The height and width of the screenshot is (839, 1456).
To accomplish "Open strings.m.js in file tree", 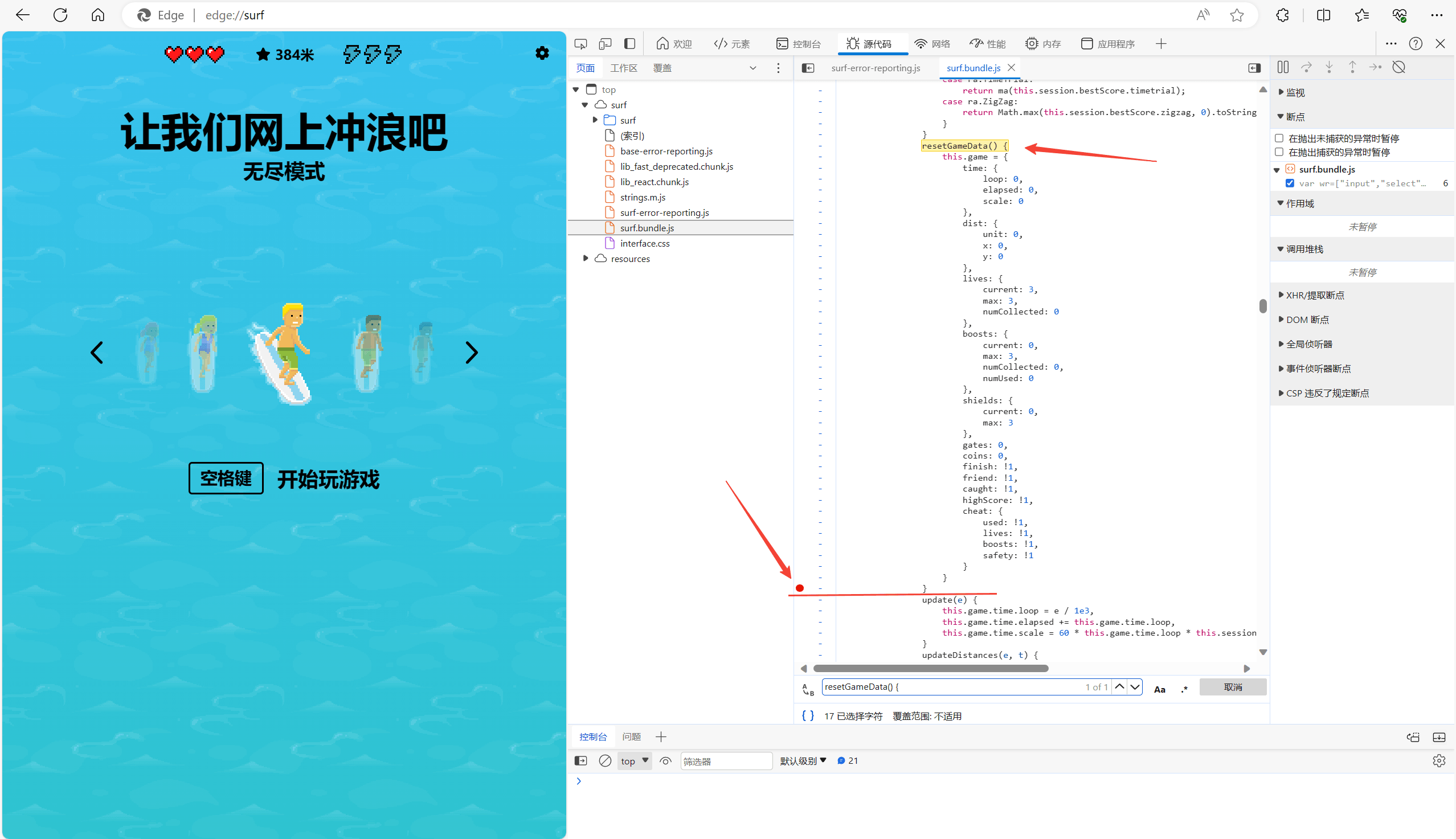I will (x=643, y=197).
